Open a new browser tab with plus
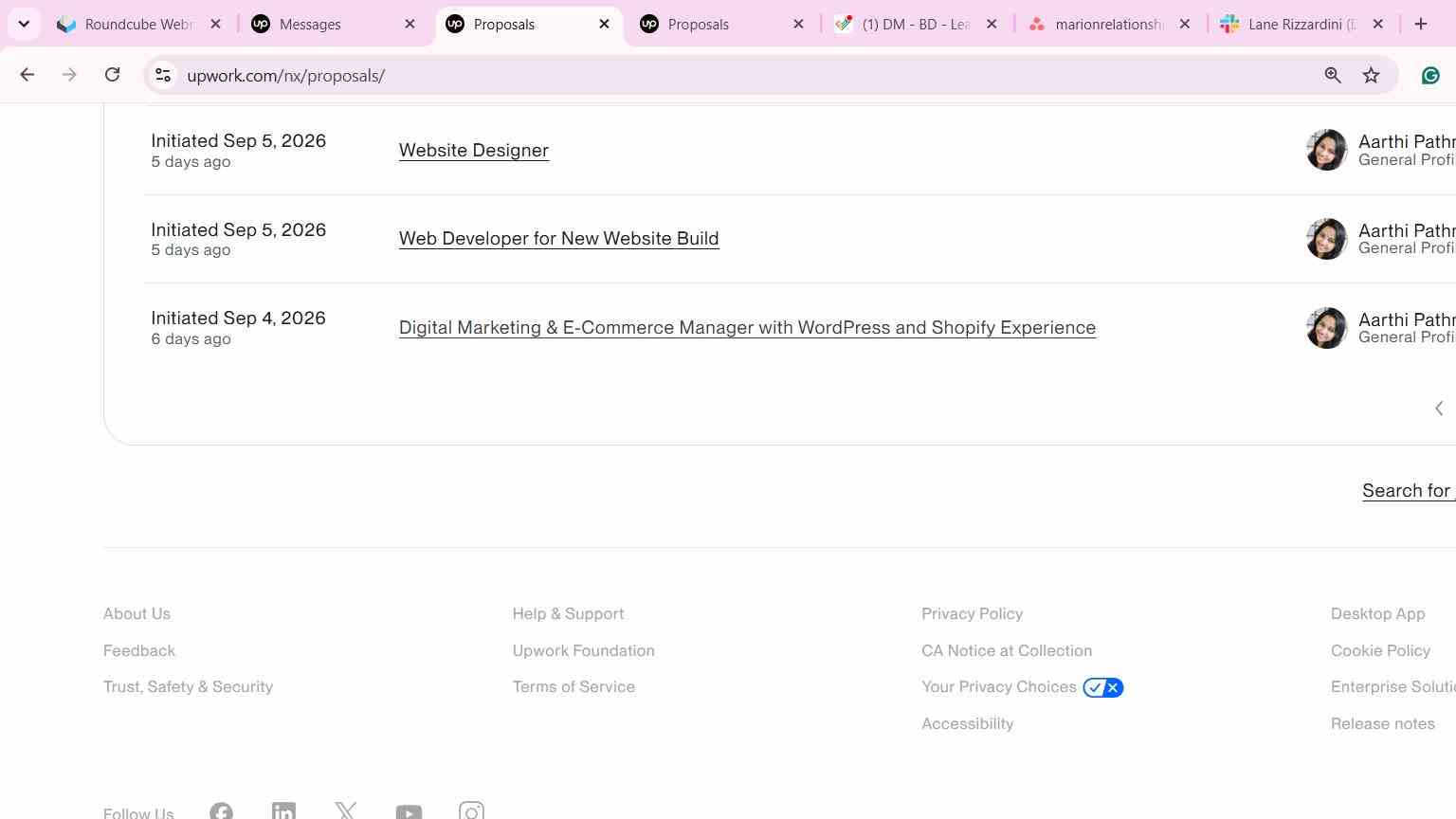 click(x=1420, y=24)
